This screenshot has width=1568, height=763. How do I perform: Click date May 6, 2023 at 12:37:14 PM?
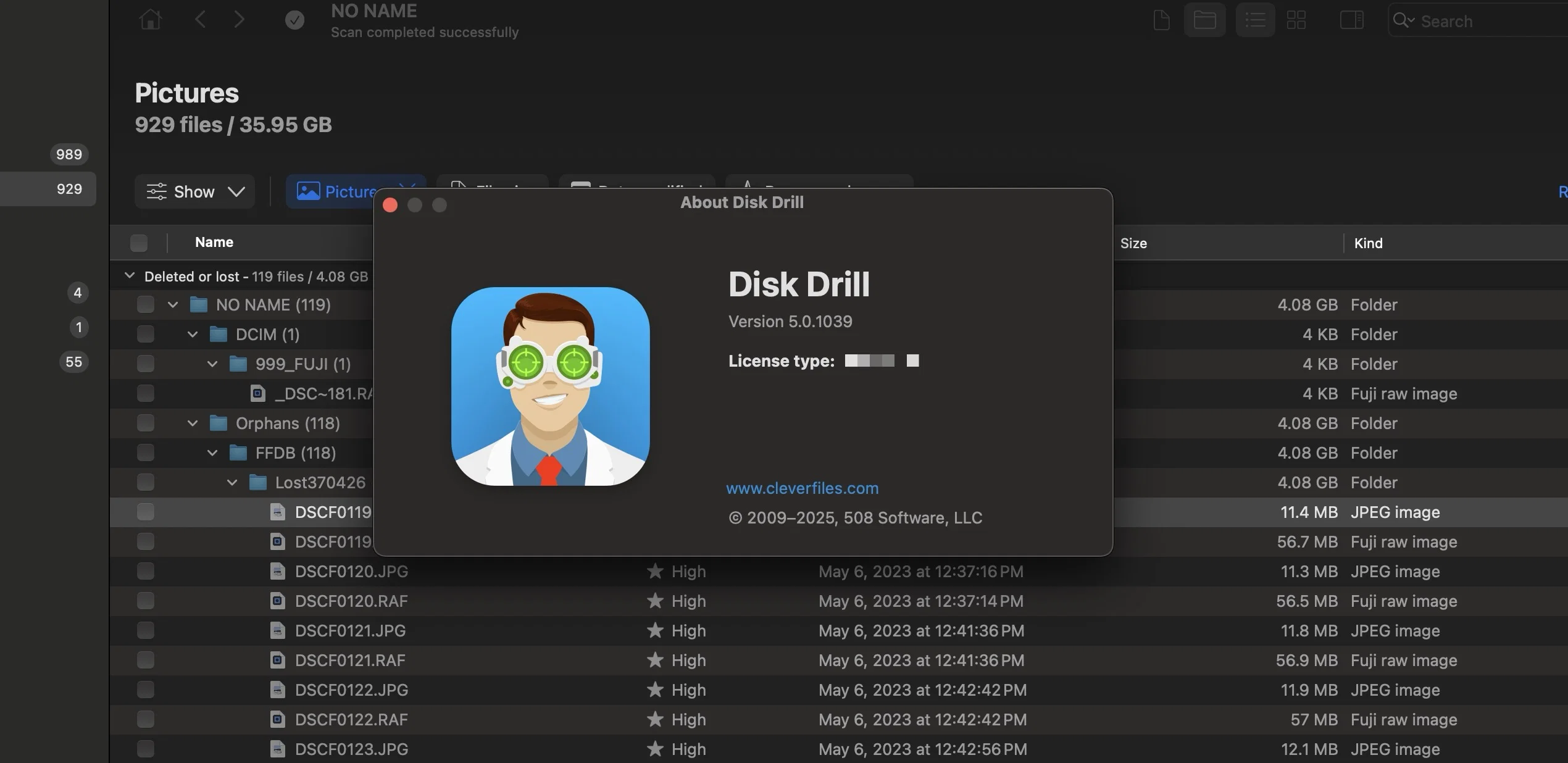click(921, 601)
